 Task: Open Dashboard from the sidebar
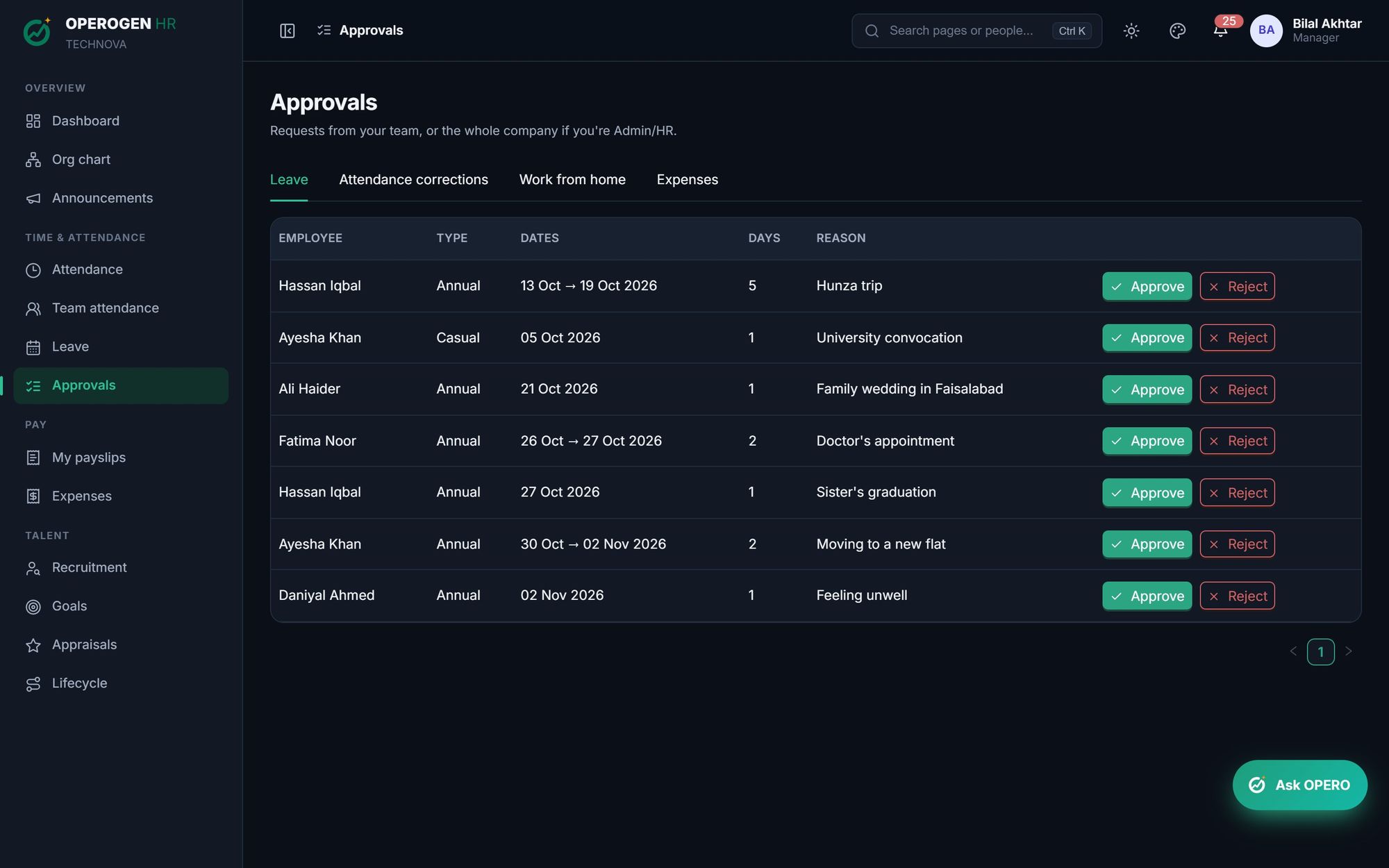121,121
